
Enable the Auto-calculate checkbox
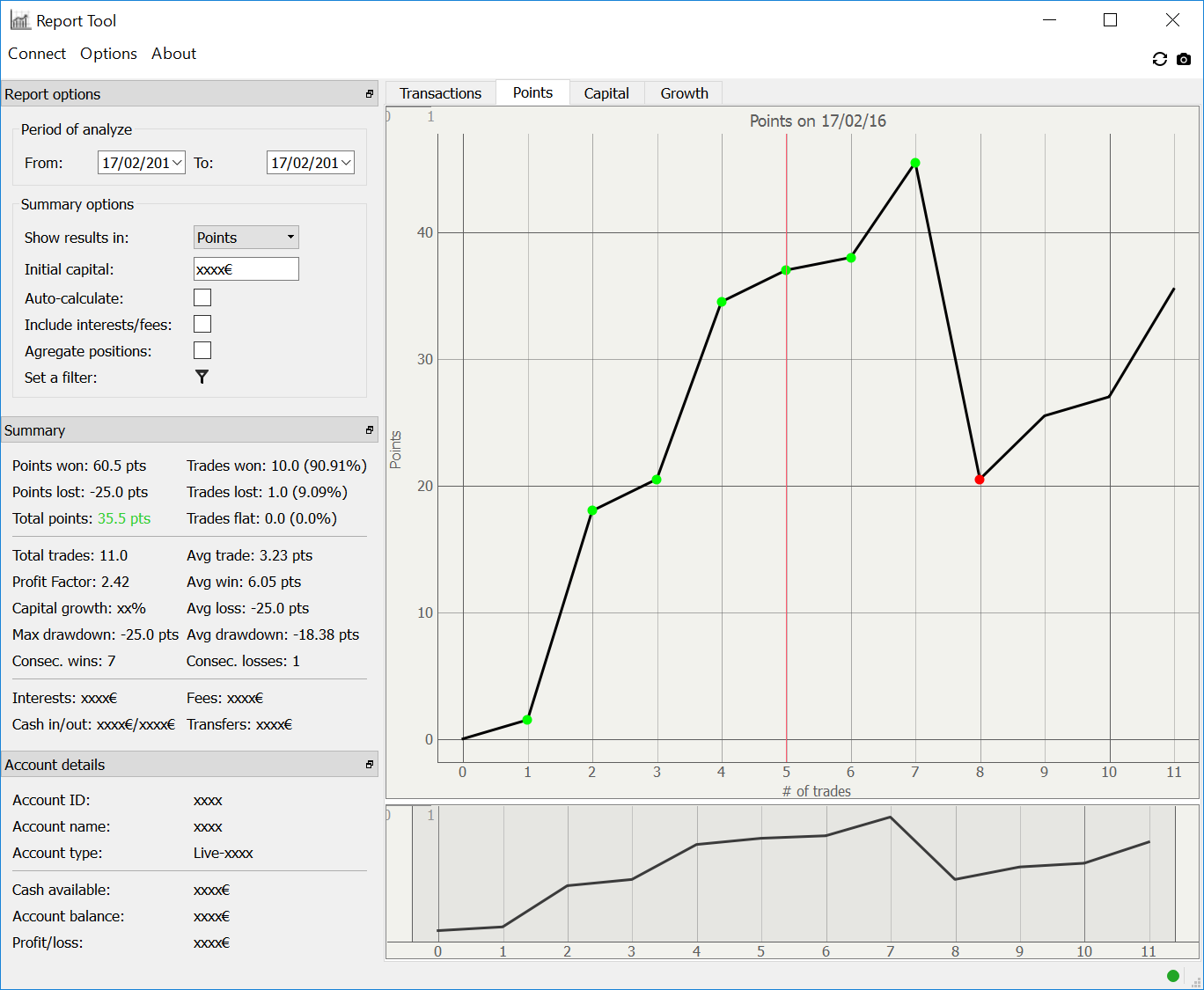[202, 297]
